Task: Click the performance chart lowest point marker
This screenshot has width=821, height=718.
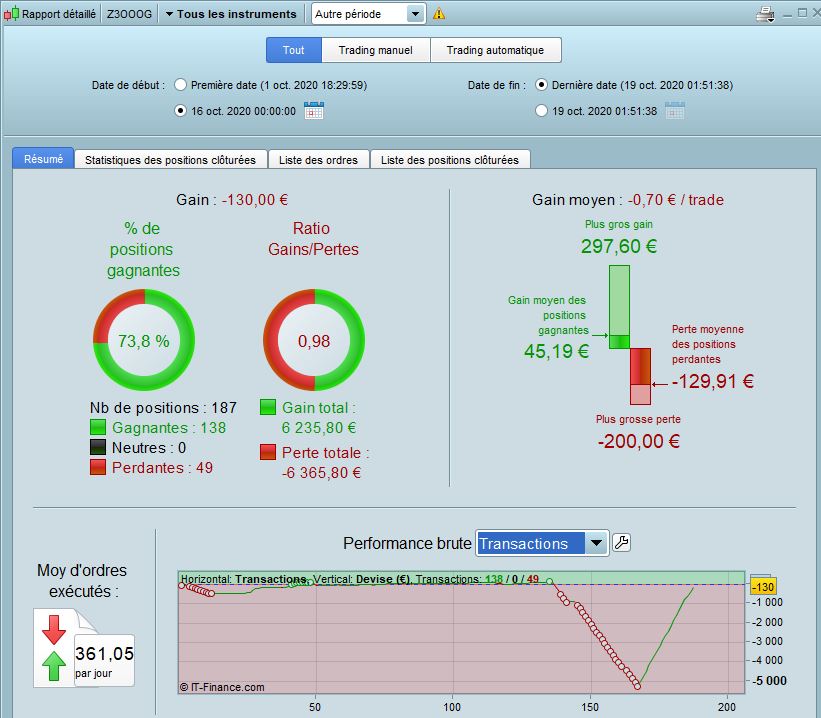Action: point(637,686)
